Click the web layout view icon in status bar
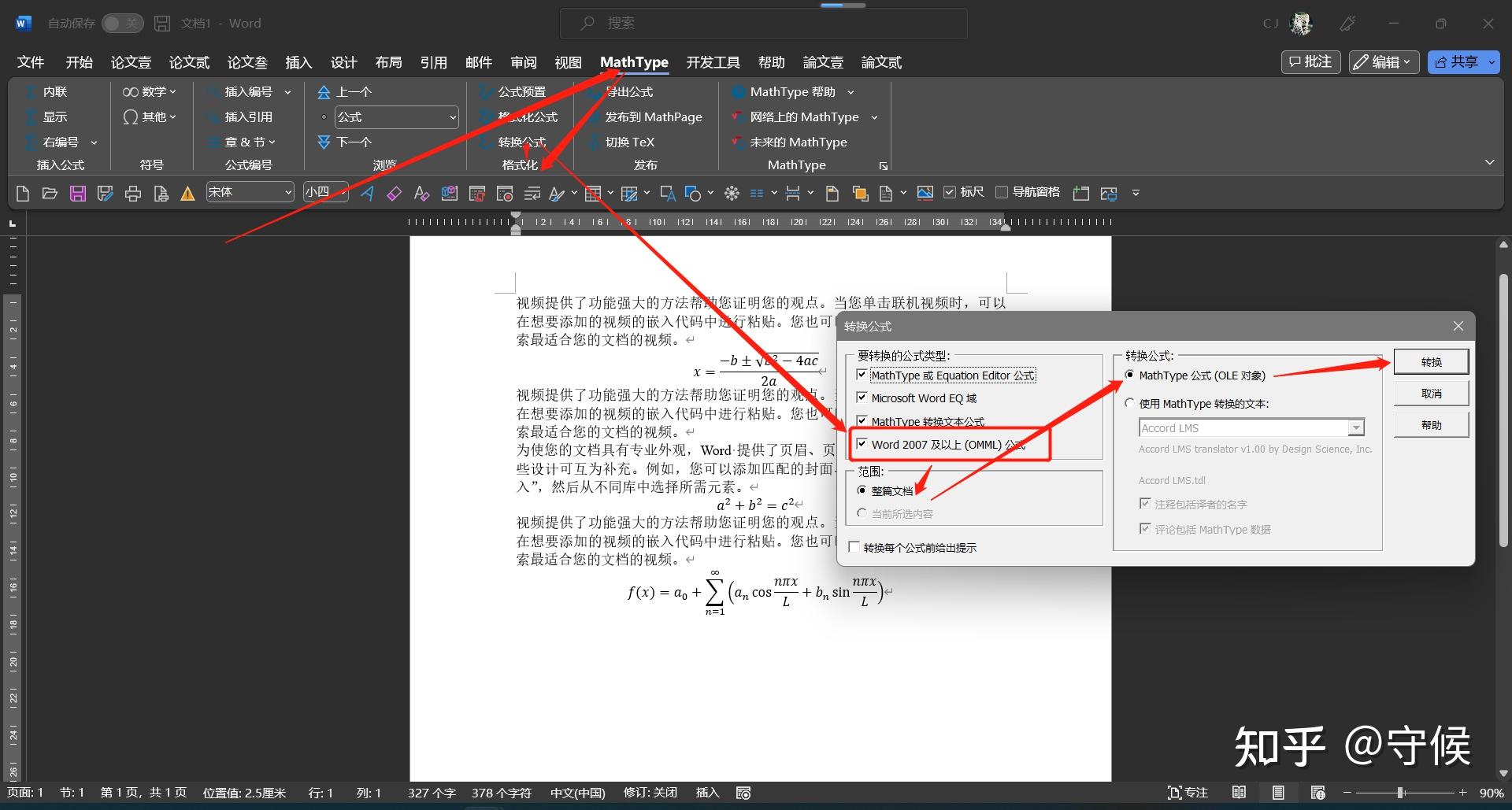This screenshot has height=810, width=1512. pyautogui.click(x=1318, y=793)
